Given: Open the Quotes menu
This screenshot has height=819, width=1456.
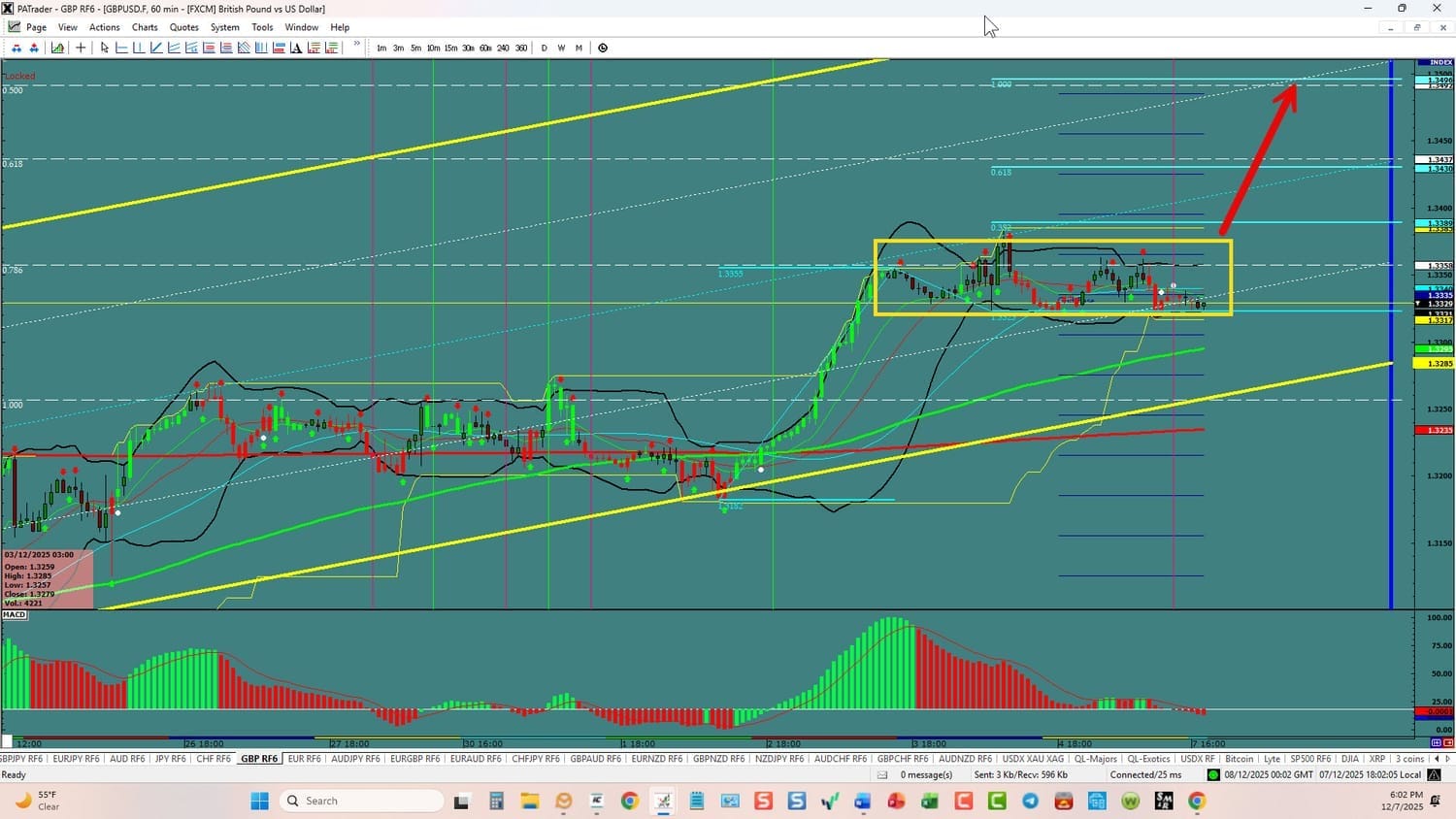Looking at the screenshot, I should (184, 27).
